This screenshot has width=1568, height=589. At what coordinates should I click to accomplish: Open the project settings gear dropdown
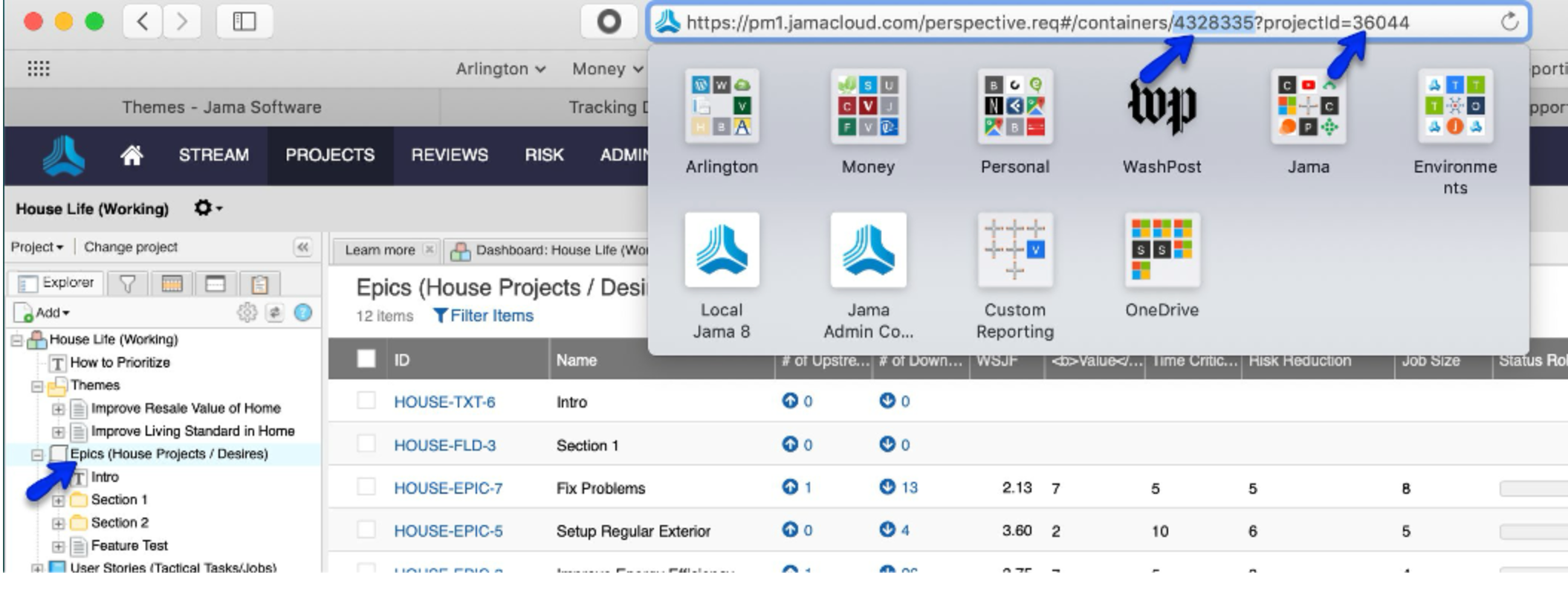[x=207, y=208]
